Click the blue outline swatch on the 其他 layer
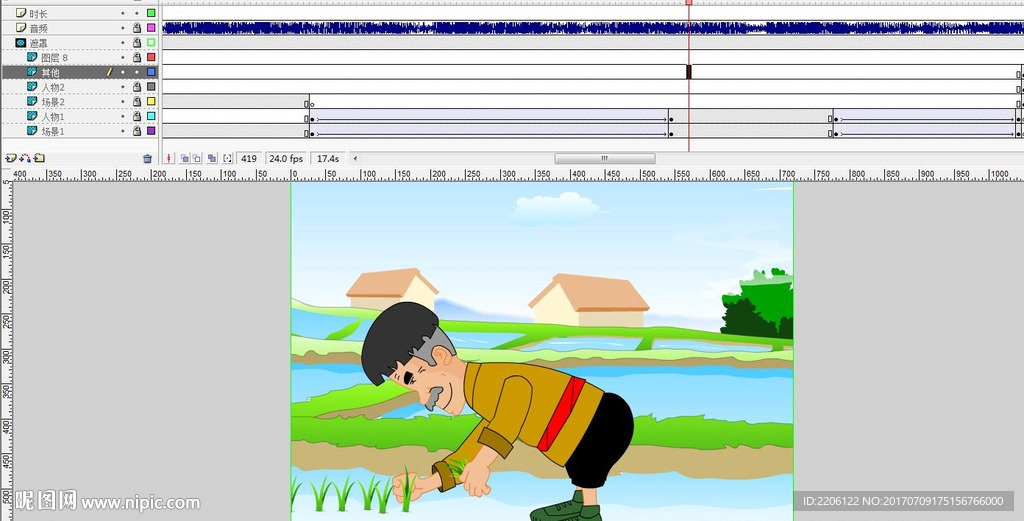The width and height of the screenshot is (1024, 521). pos(151,72)
